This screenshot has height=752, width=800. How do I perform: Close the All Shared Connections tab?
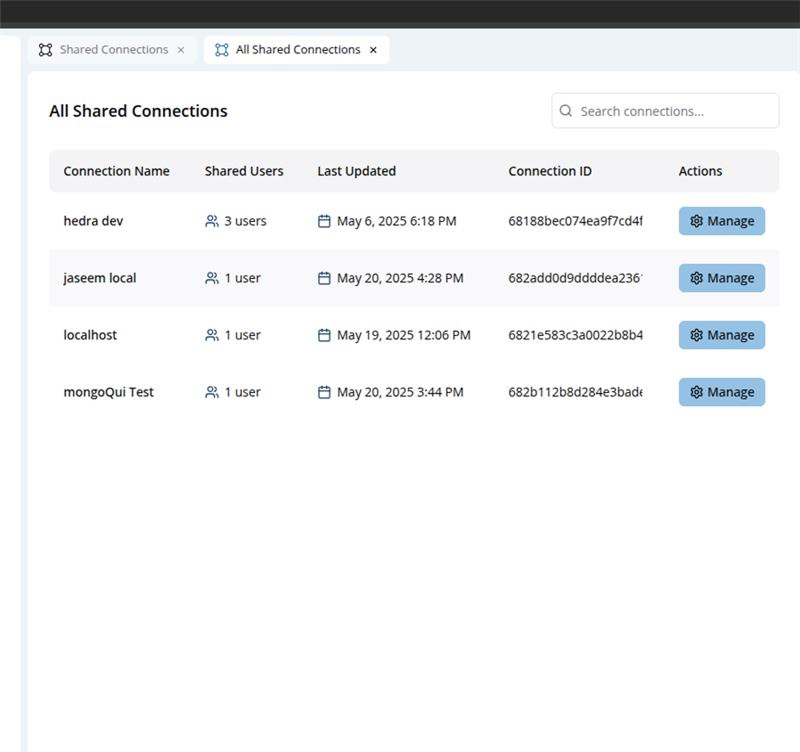tap(374, 50)
